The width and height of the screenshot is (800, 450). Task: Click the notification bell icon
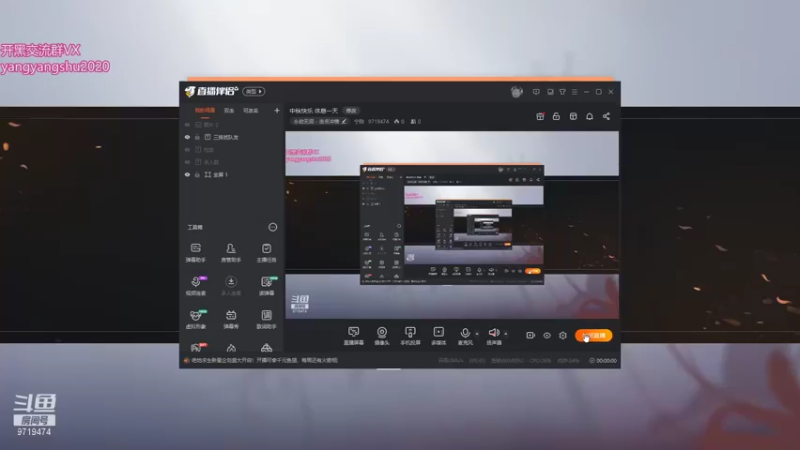(x=589, y=116)
